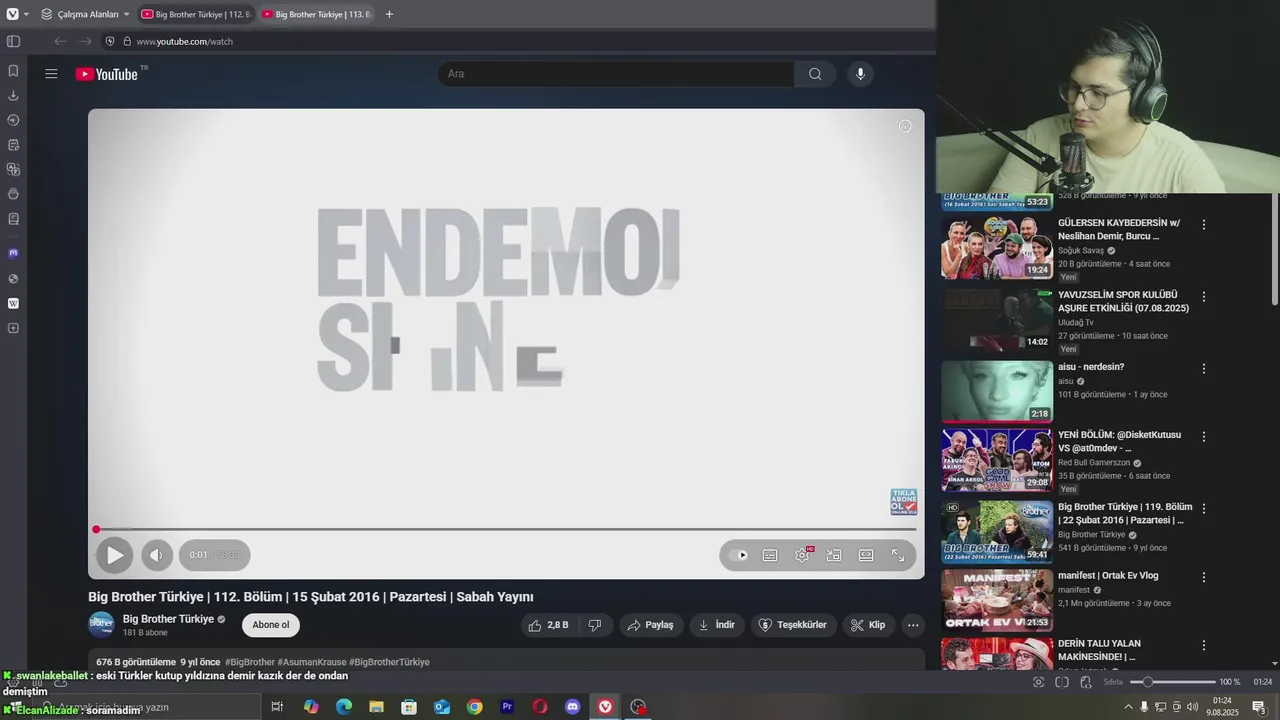Open Vivaldi menu dropdown arrow
Viewport: 1280px width, 720px height.
[26, 14]
